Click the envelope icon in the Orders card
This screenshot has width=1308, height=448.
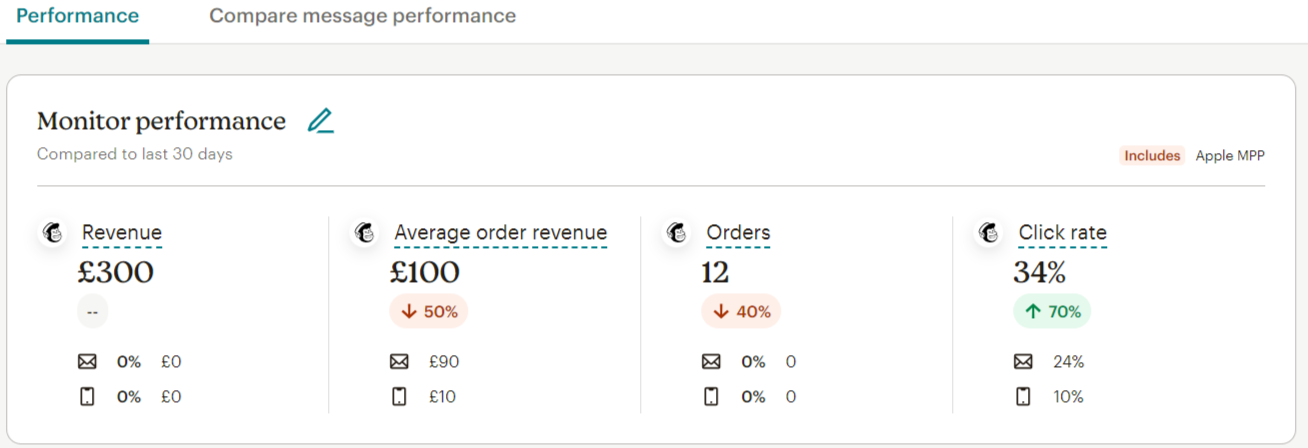coord(711,362)
